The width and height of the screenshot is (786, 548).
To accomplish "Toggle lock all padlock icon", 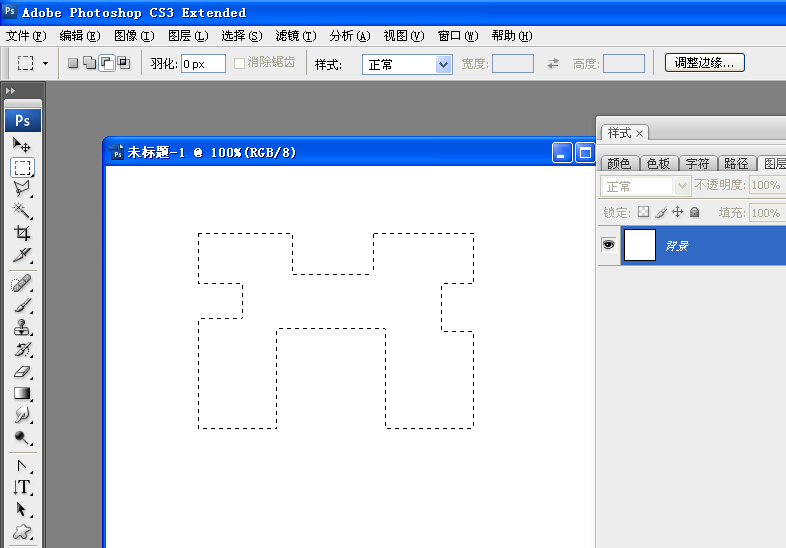I will click(x=694, y=212).
